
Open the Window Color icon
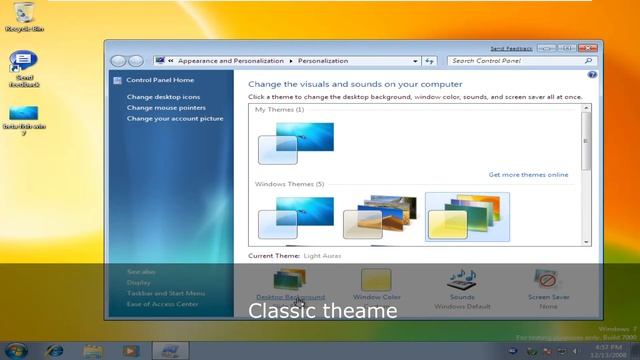376,279
